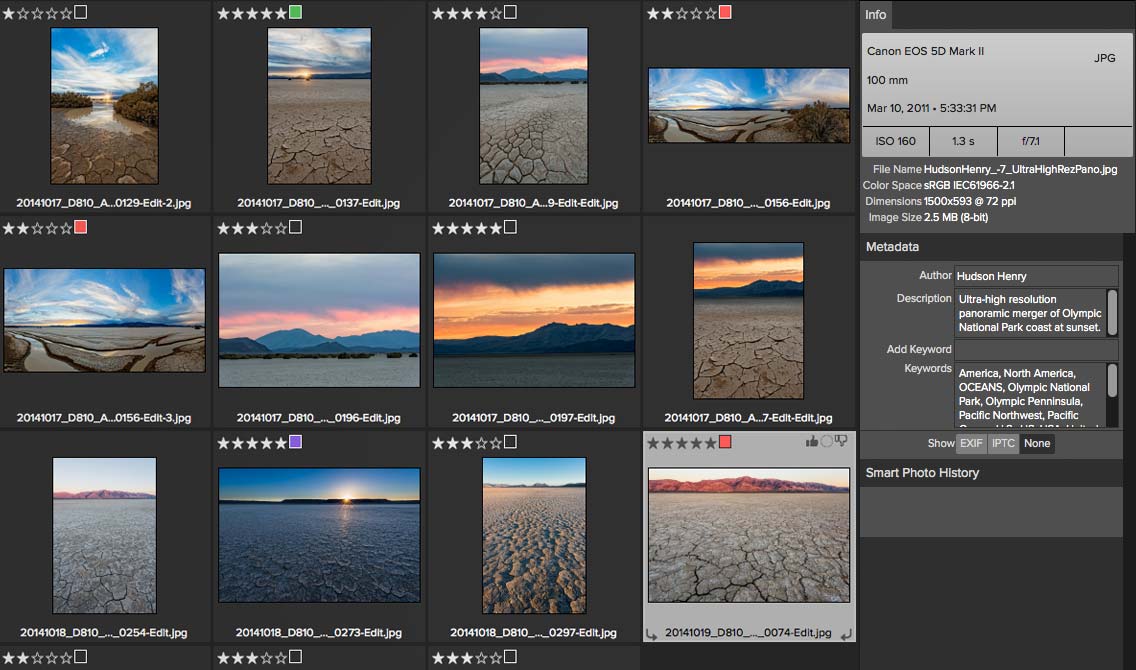
Task: Click thumbs-down dislike icon on selected photo
Action: click(842, 442)
